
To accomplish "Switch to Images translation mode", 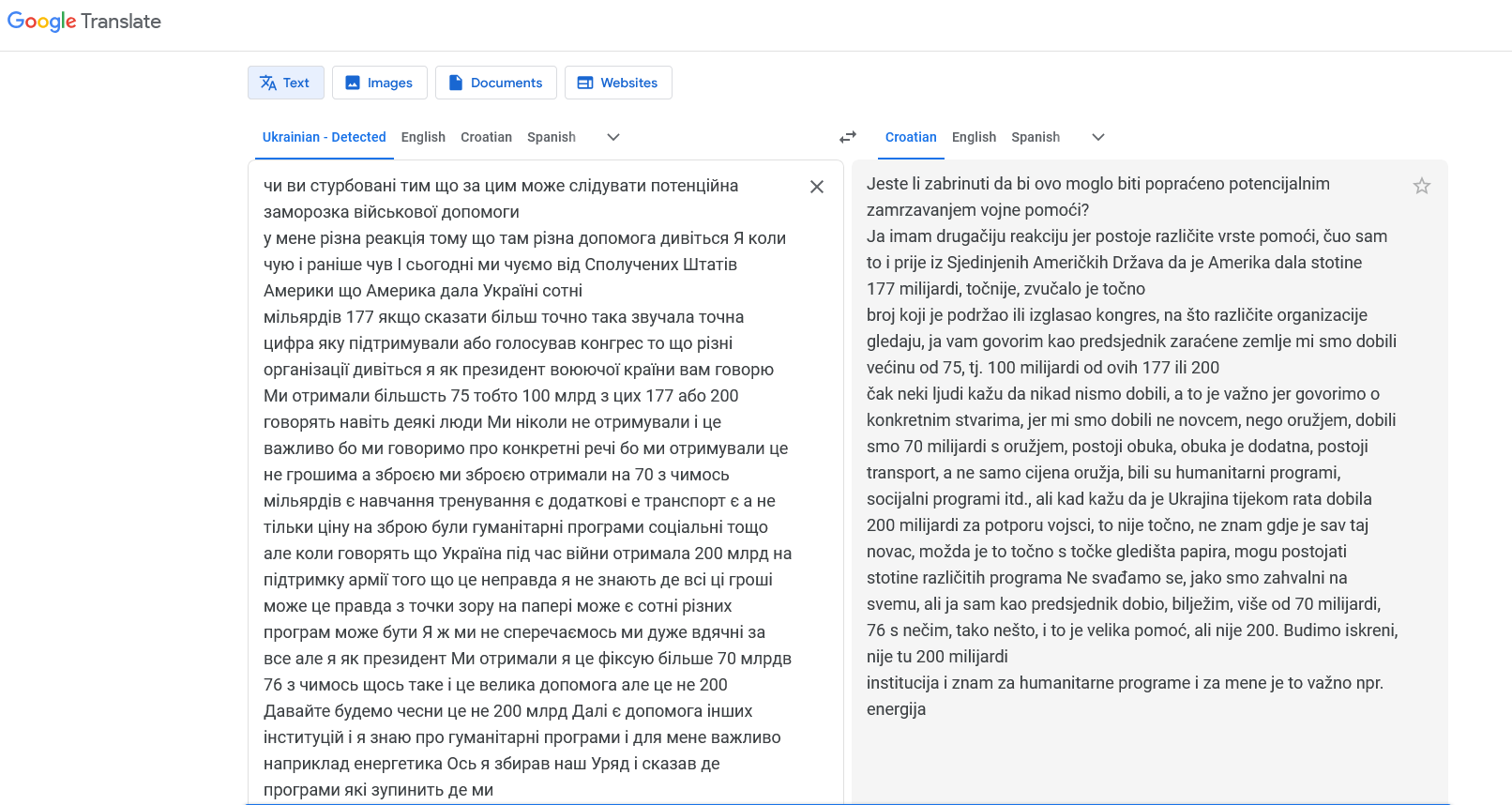I will coord(379,83).
